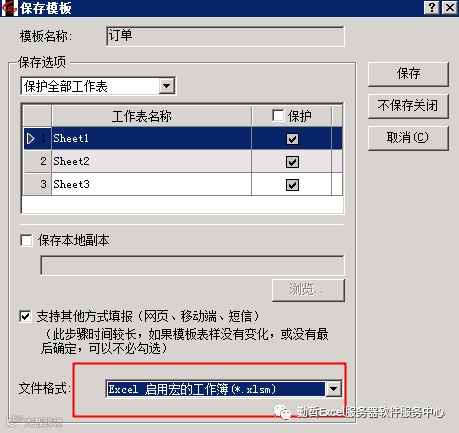Click the 不保存关闭 button
This screenshot has height=433, width=459.
(x=408, y=106)
